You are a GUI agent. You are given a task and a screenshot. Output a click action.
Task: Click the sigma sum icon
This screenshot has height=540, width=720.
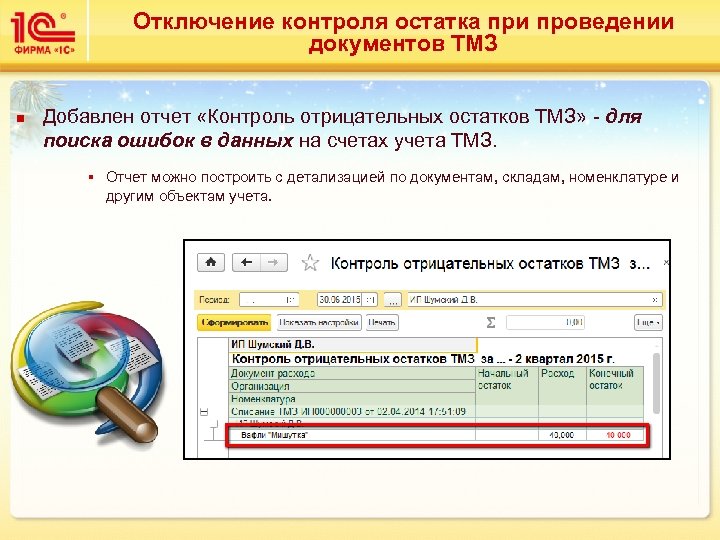(x=491, y=323)
